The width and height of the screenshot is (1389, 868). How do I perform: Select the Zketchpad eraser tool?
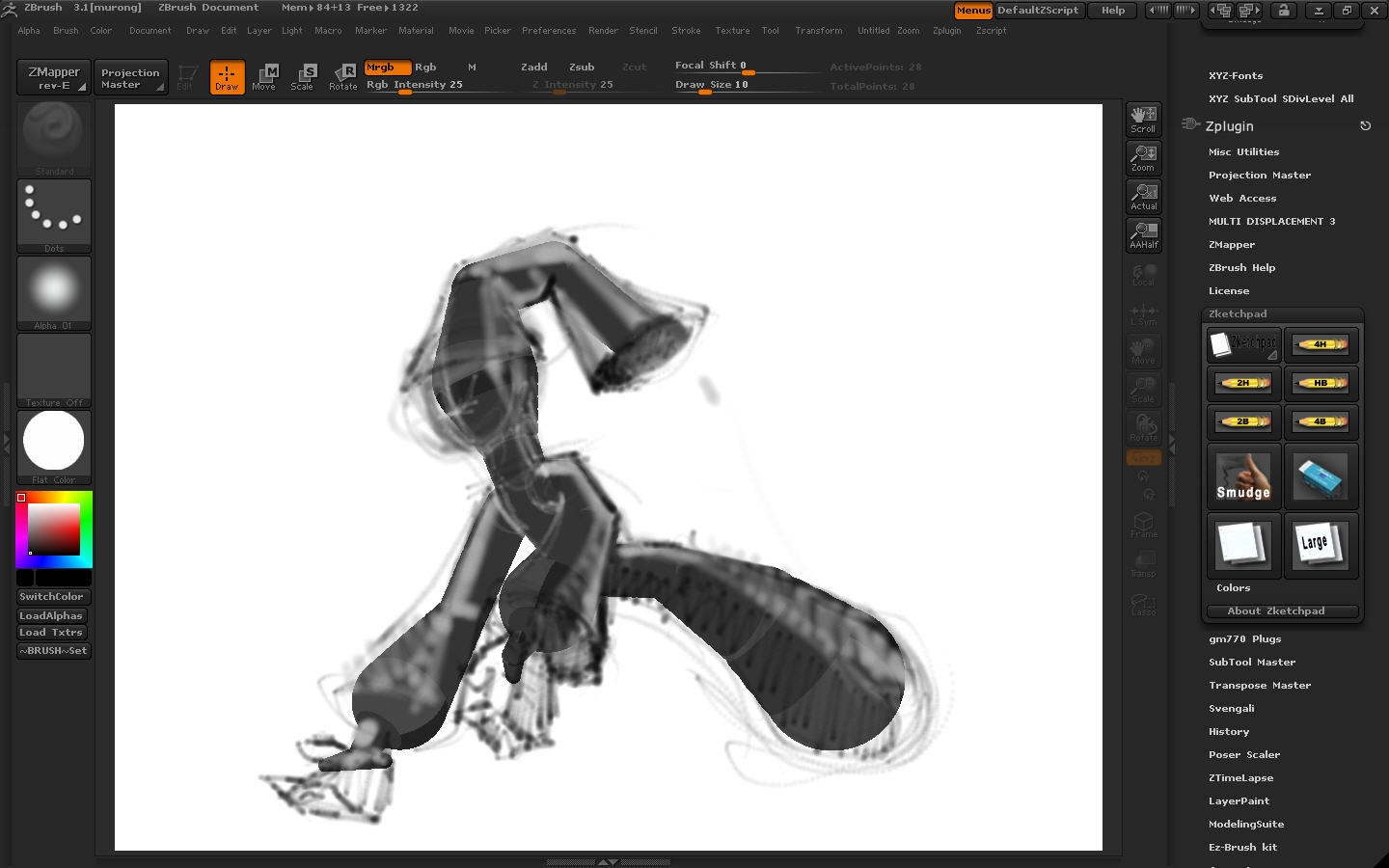[1321, 477]
